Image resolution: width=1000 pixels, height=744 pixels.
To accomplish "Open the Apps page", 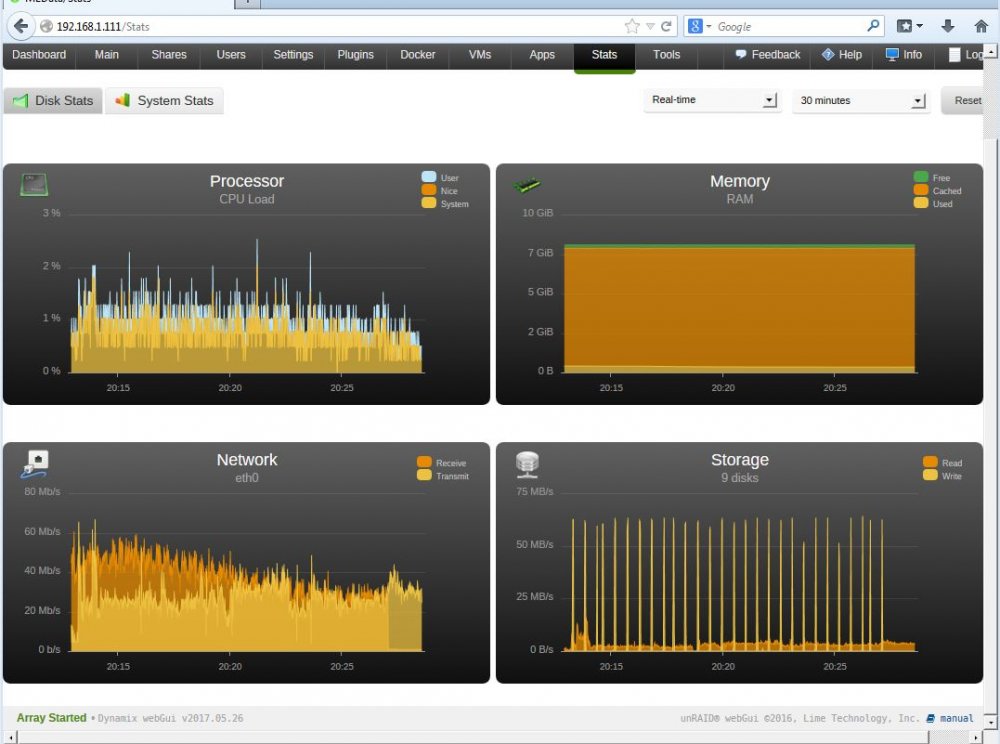I will pos(542,55).
